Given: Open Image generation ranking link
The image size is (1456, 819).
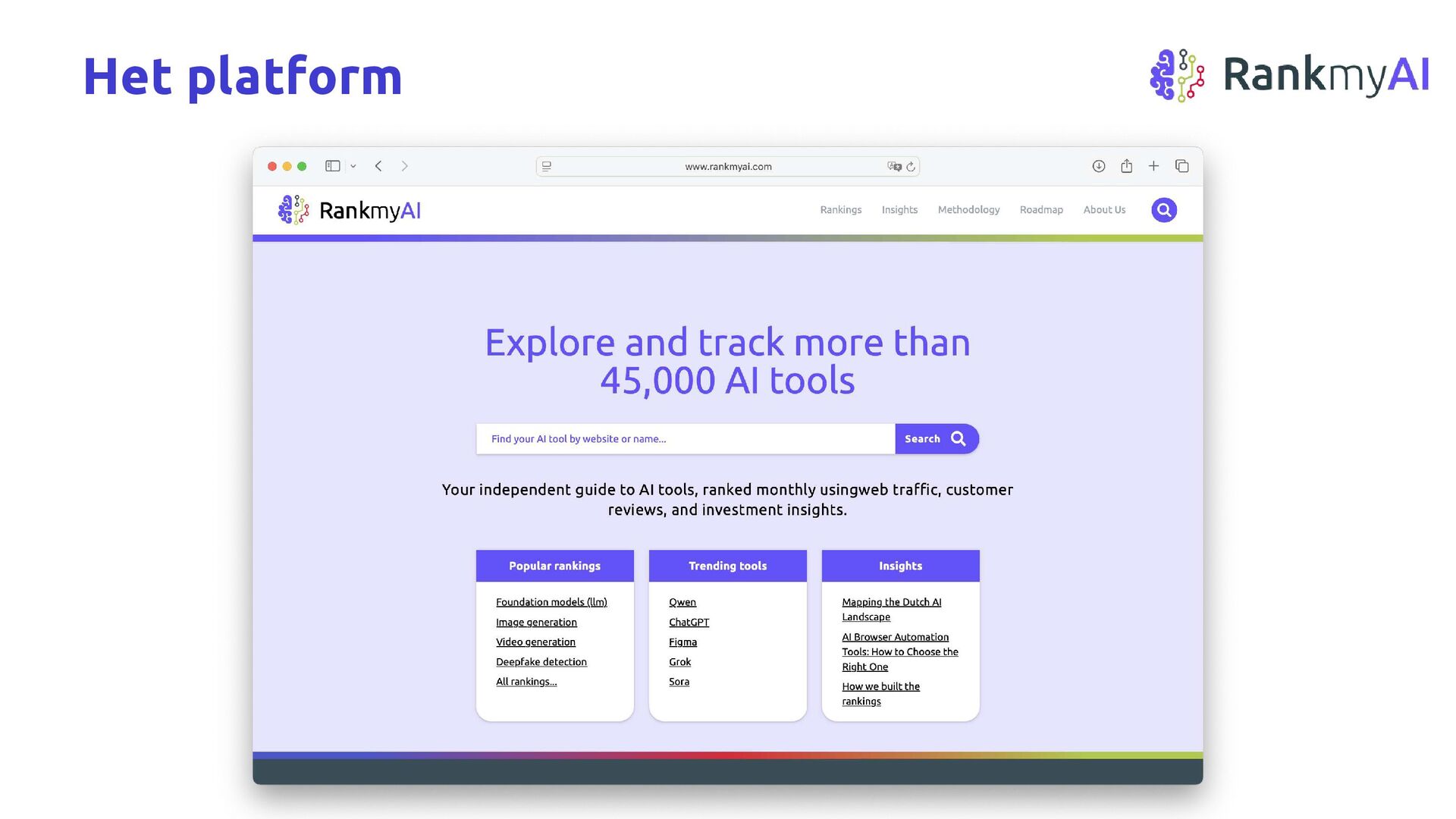Looking at the screenshot, I should click(x=536, y=623).
